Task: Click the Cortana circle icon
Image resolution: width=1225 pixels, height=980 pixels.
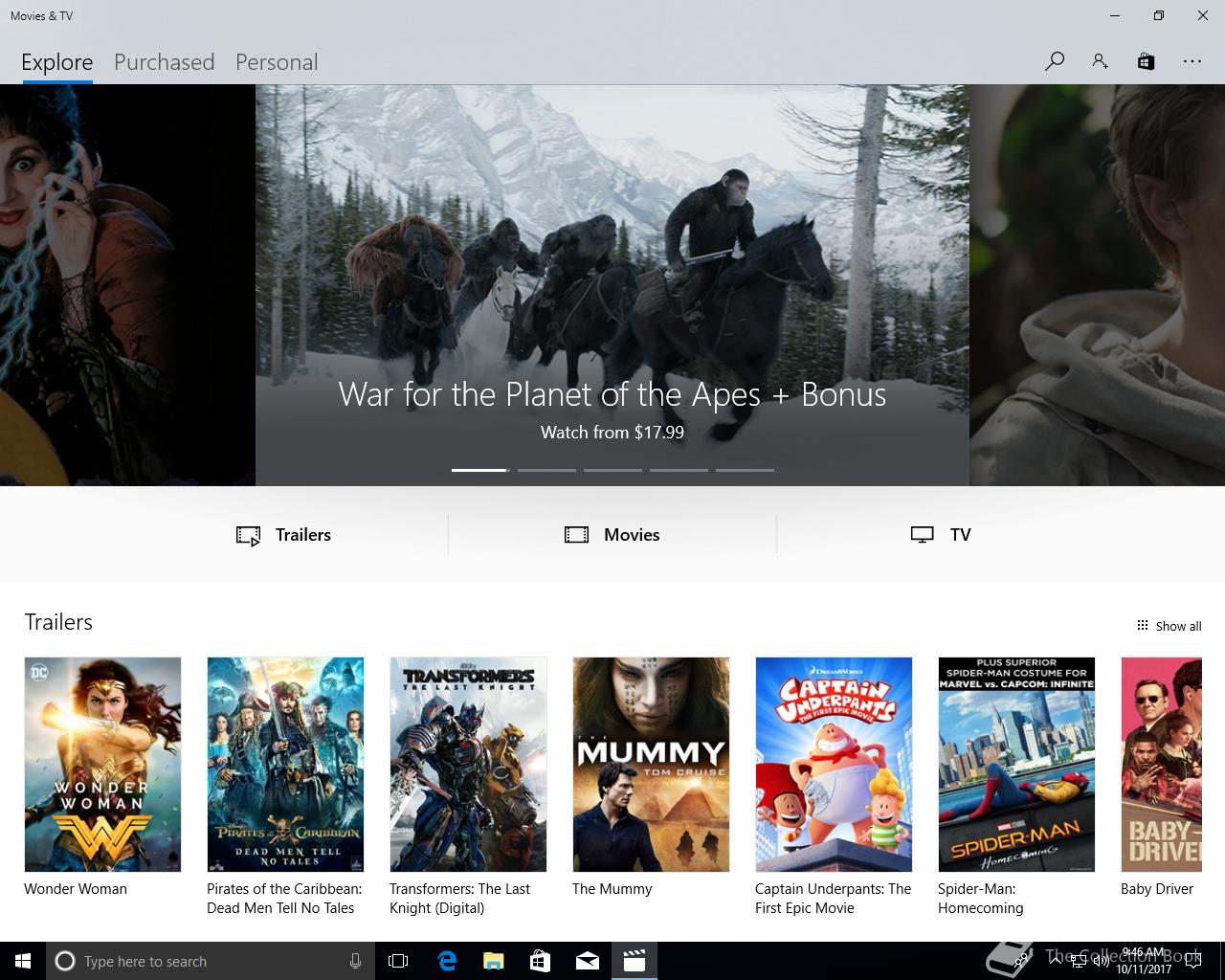Action: (x=65, y=961)
